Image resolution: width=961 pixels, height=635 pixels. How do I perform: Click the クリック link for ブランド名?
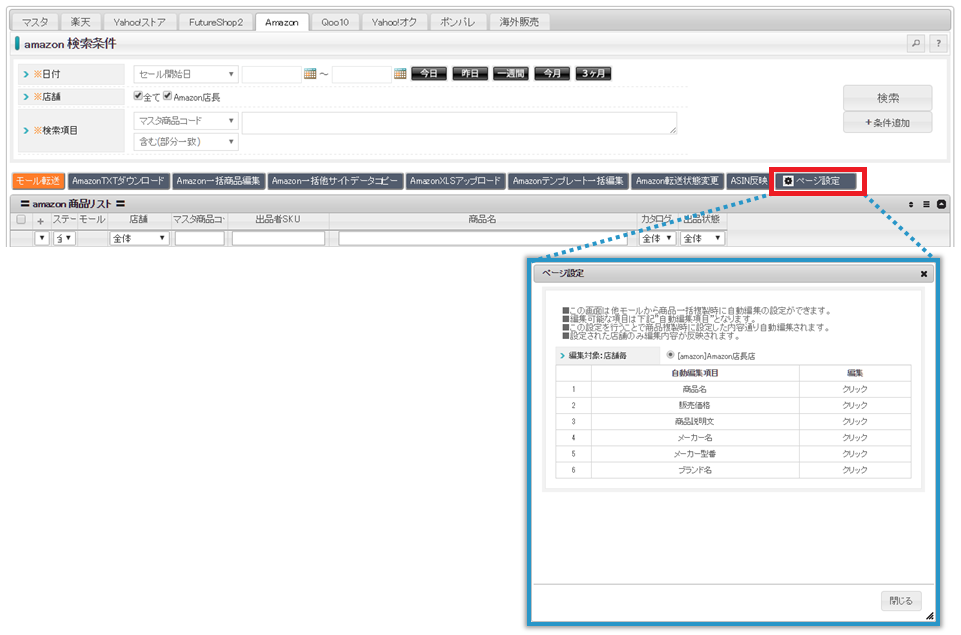pyautogui.click(x=854, y=470)
